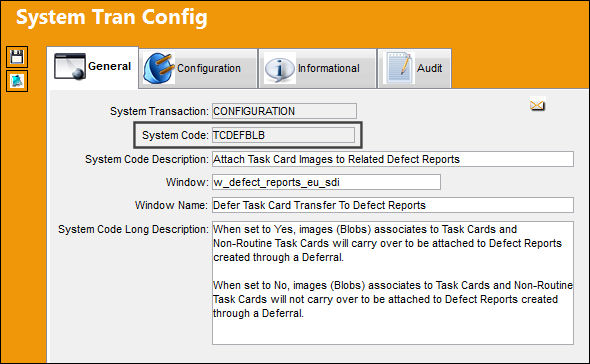Click the System Code Long Description text area
590x364 pixels.
click(393, 283)
